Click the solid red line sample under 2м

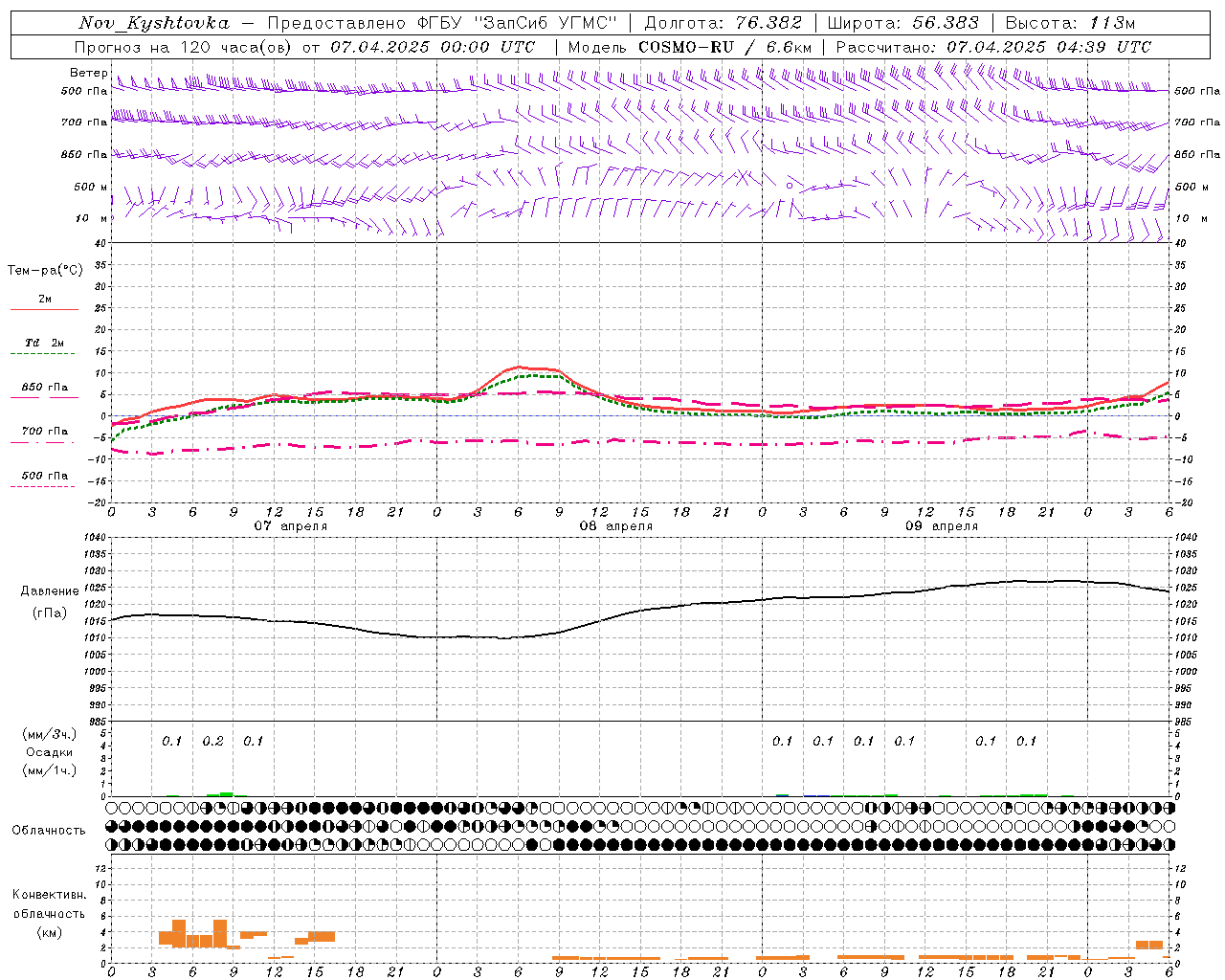pos(43,309)
